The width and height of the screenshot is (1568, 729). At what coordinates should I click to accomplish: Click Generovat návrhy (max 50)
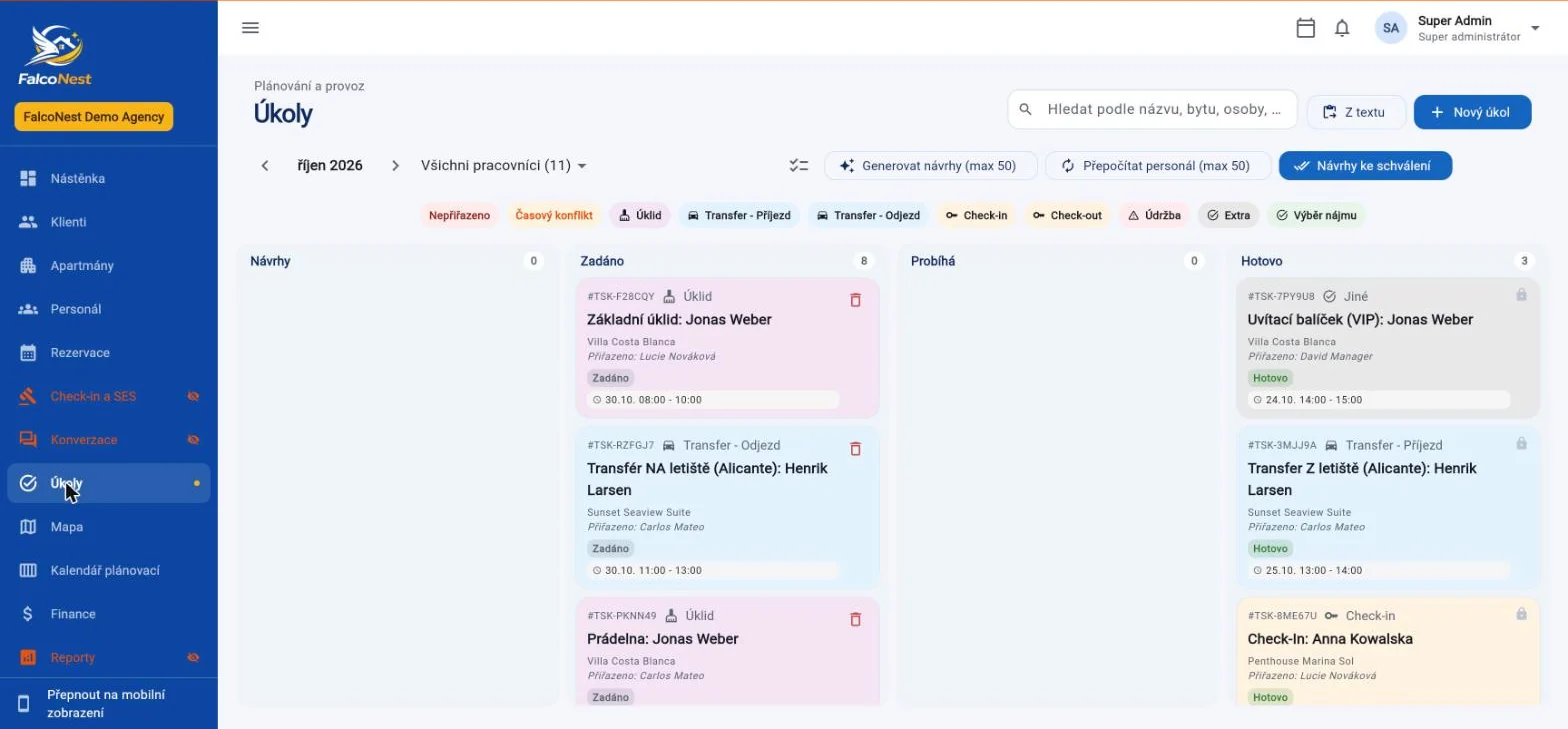tap(930, 166)
